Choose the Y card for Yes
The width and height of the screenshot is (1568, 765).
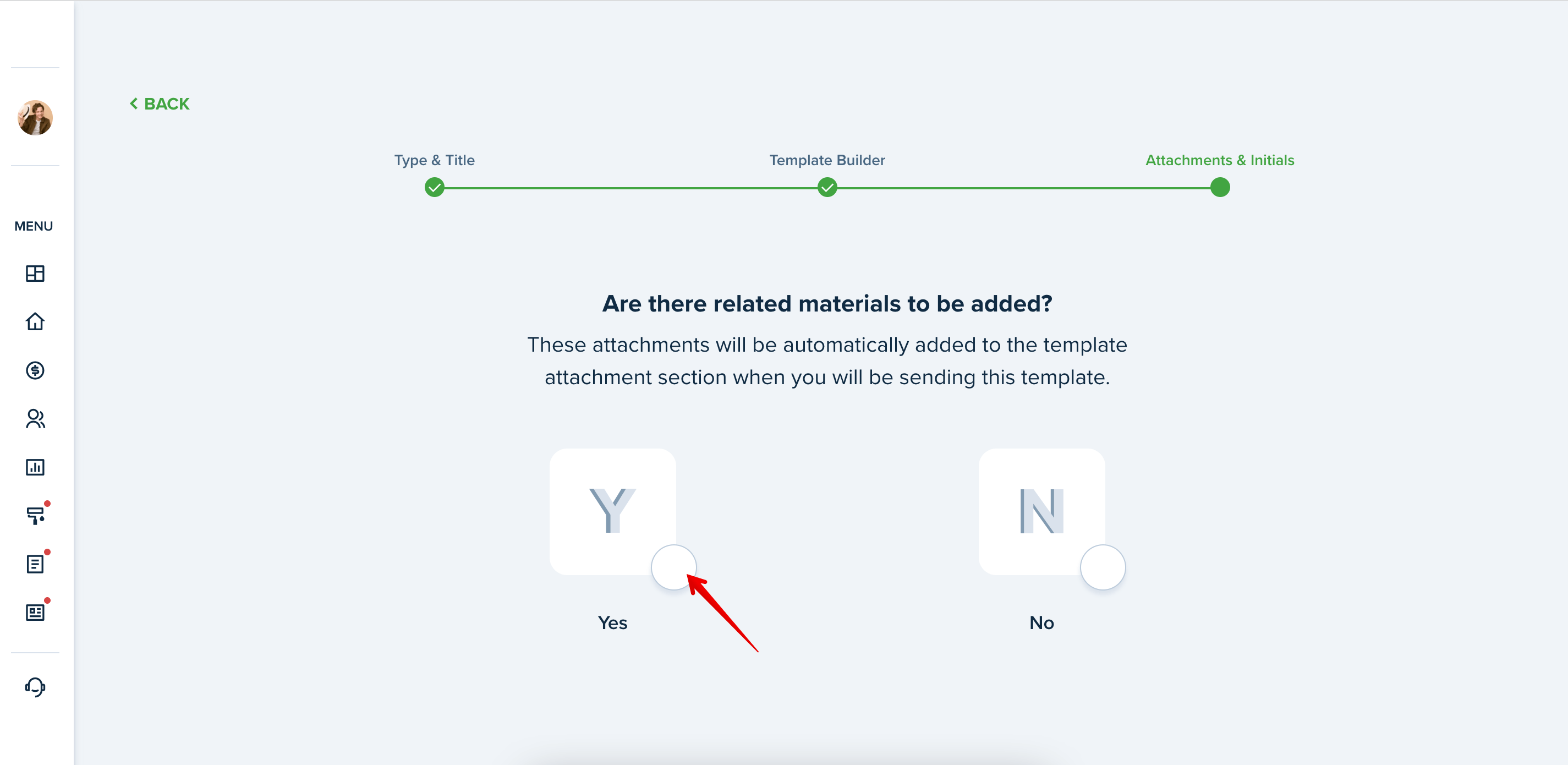click(612, 512)
